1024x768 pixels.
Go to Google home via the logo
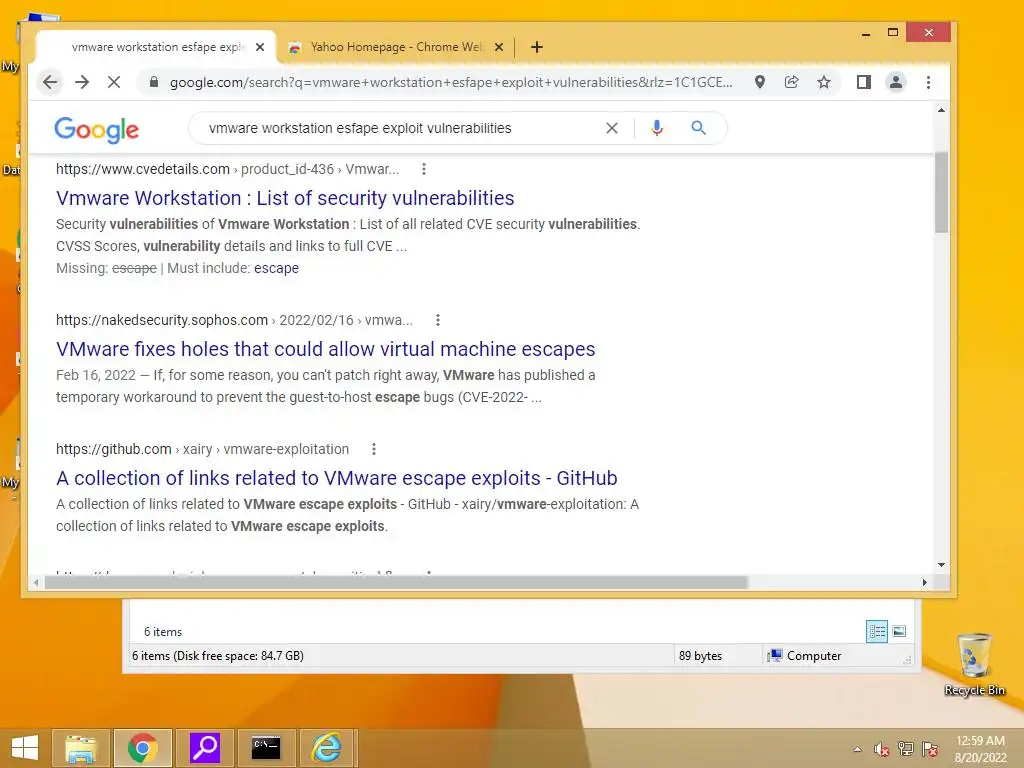97,130
